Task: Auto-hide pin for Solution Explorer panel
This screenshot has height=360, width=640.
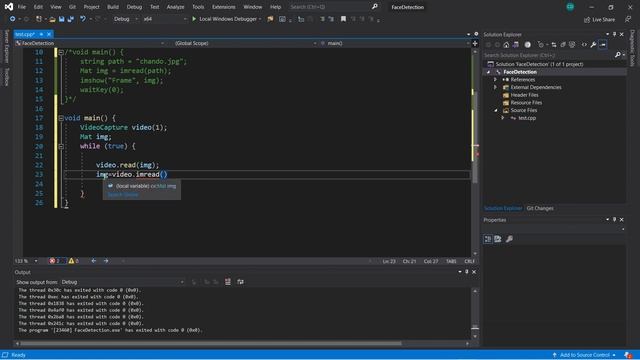Action: coord(614,34)
